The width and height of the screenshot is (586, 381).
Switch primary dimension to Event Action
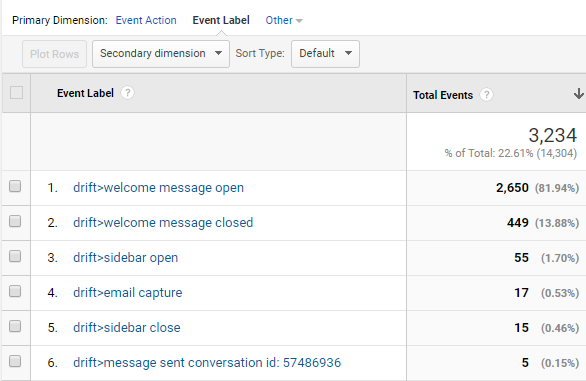146,20
